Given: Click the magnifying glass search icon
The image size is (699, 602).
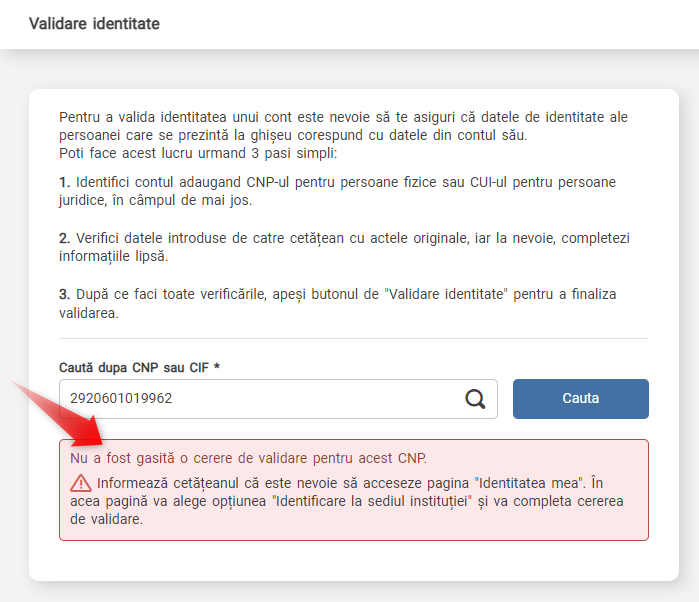Looking at the screenshot, I should pos(475,399).
